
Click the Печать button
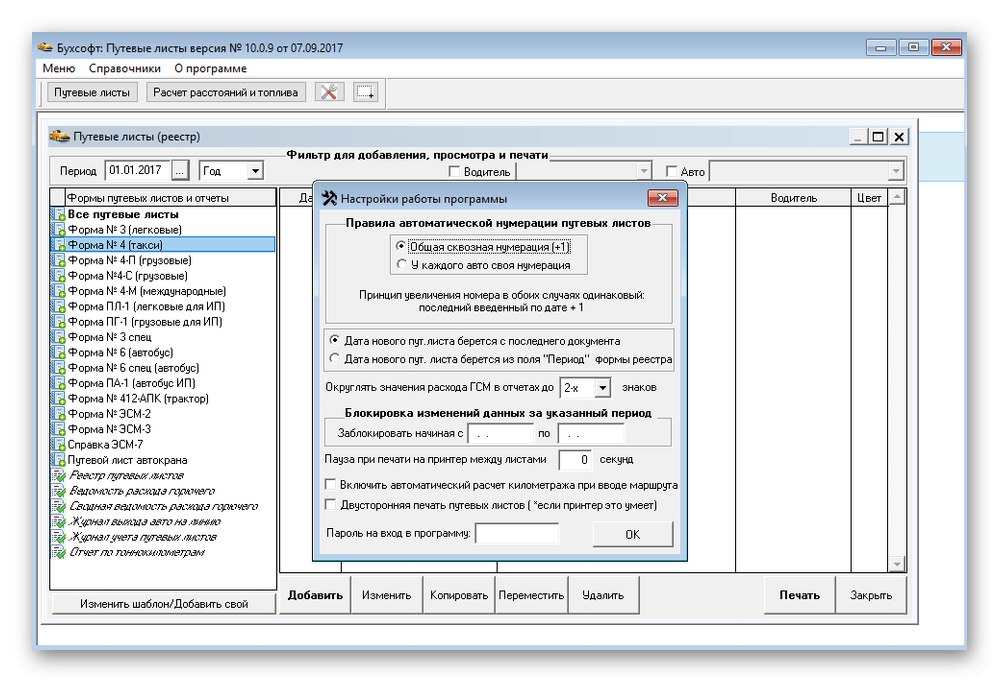[800, 595]
